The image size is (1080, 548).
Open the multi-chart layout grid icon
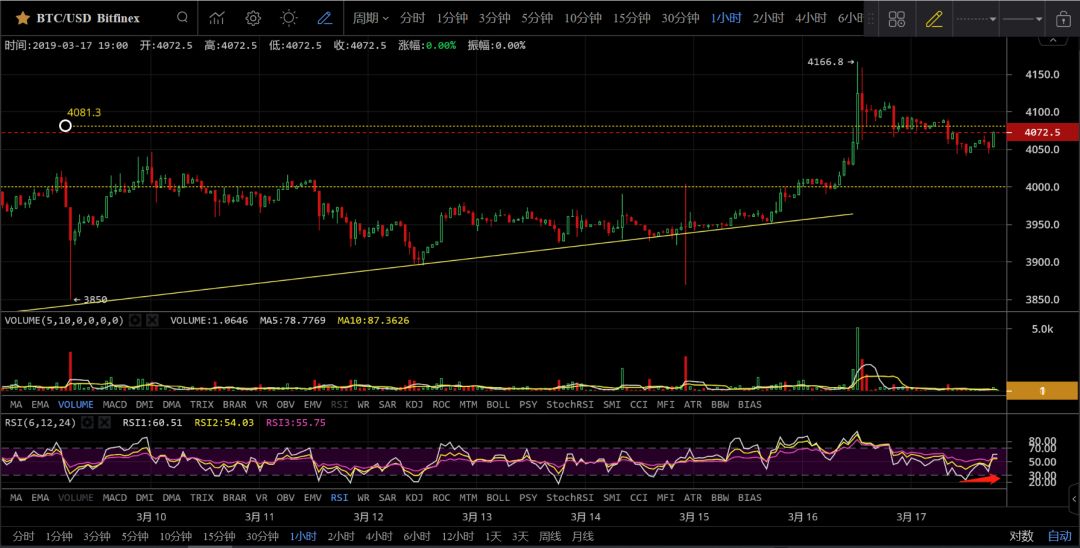(897, 19)
